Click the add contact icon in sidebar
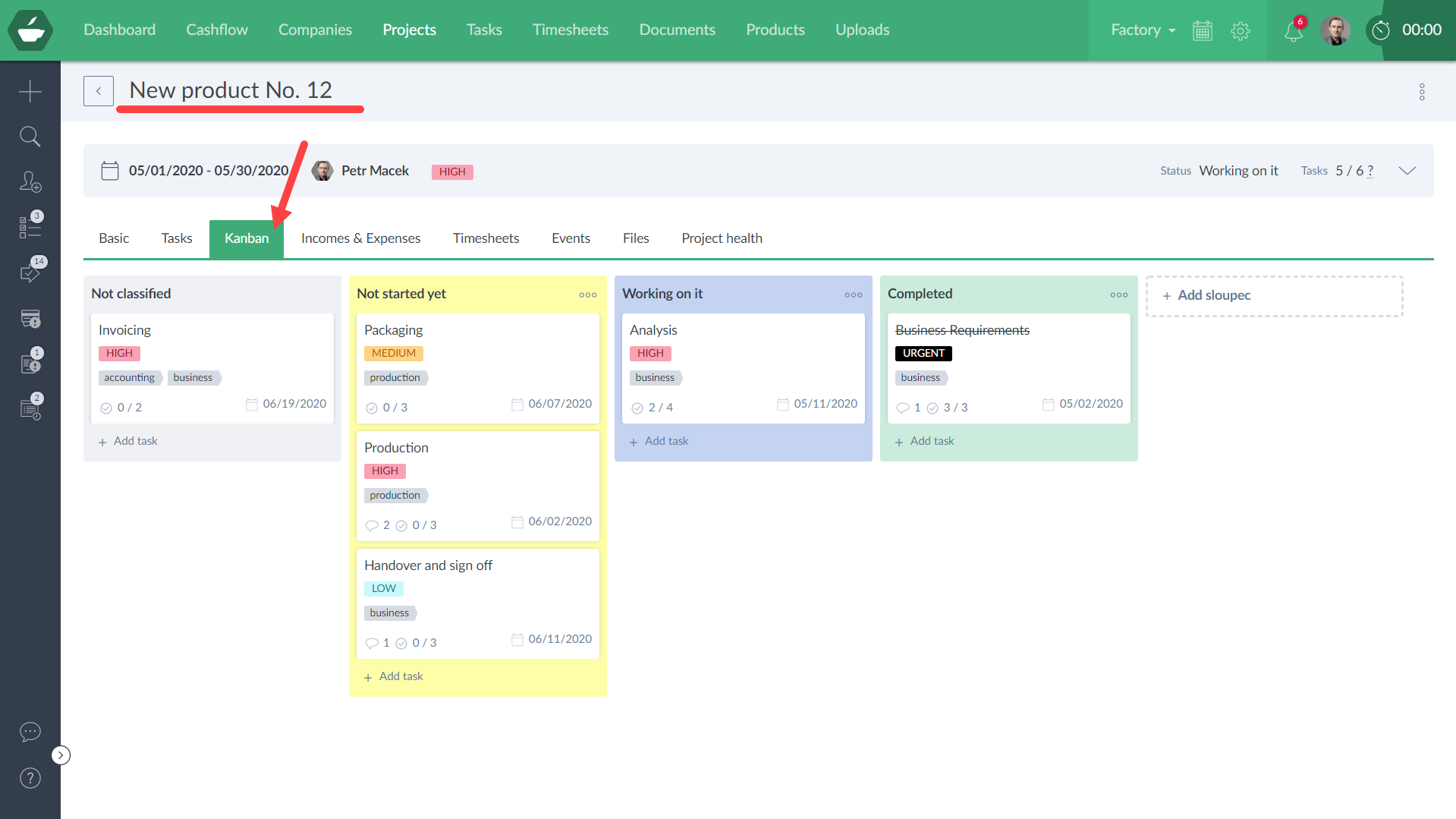 pyautogui.click(x=30, y=182)
